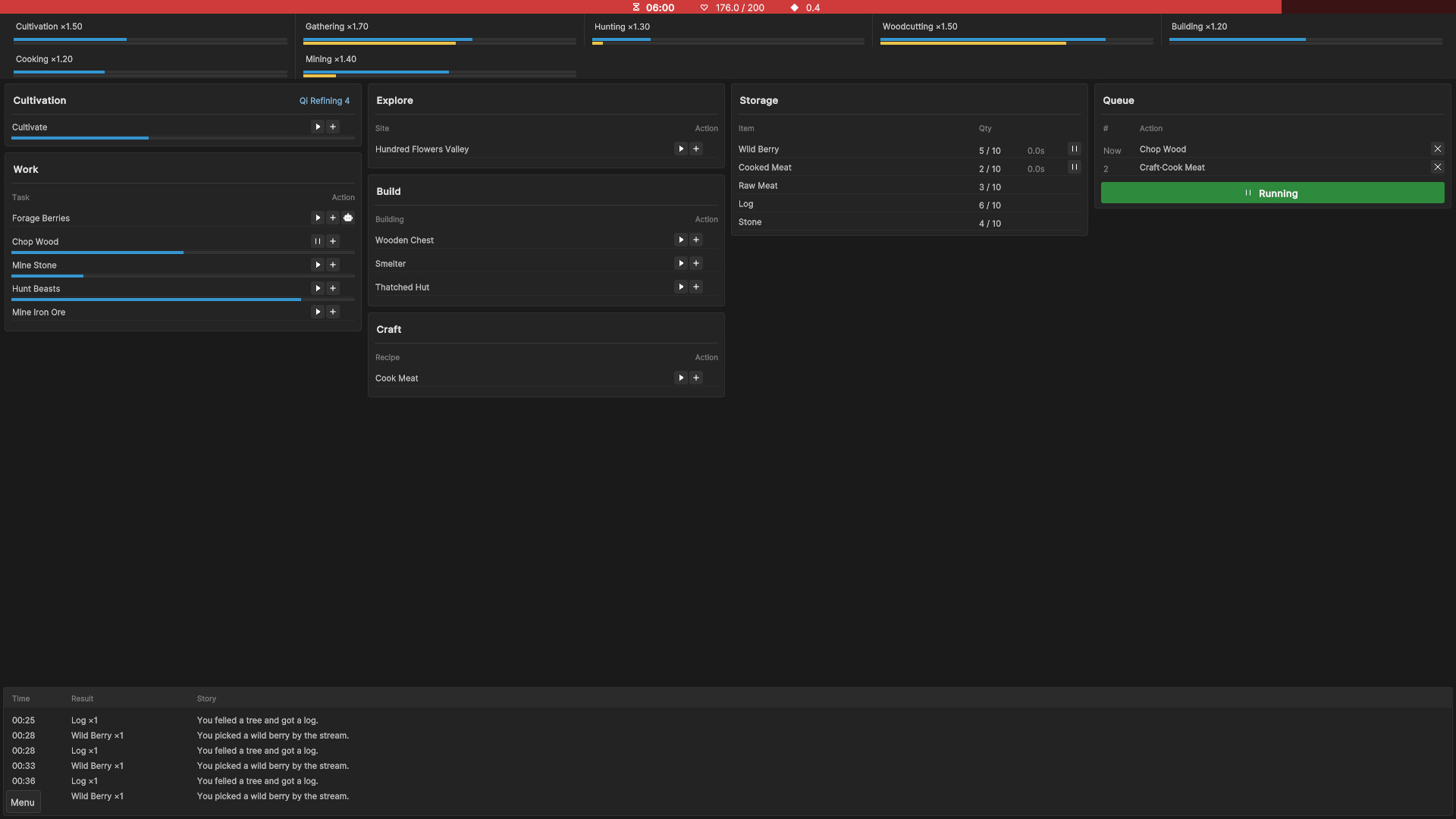
Task: Start the Cultivate action with its play icon
Action: [x=318, y=127]
